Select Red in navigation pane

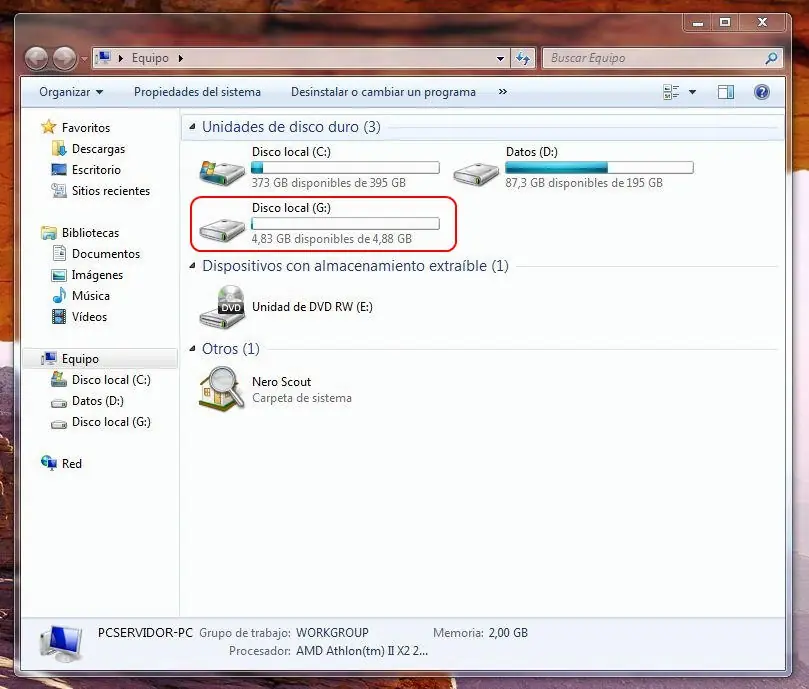(x=72, y=464)
